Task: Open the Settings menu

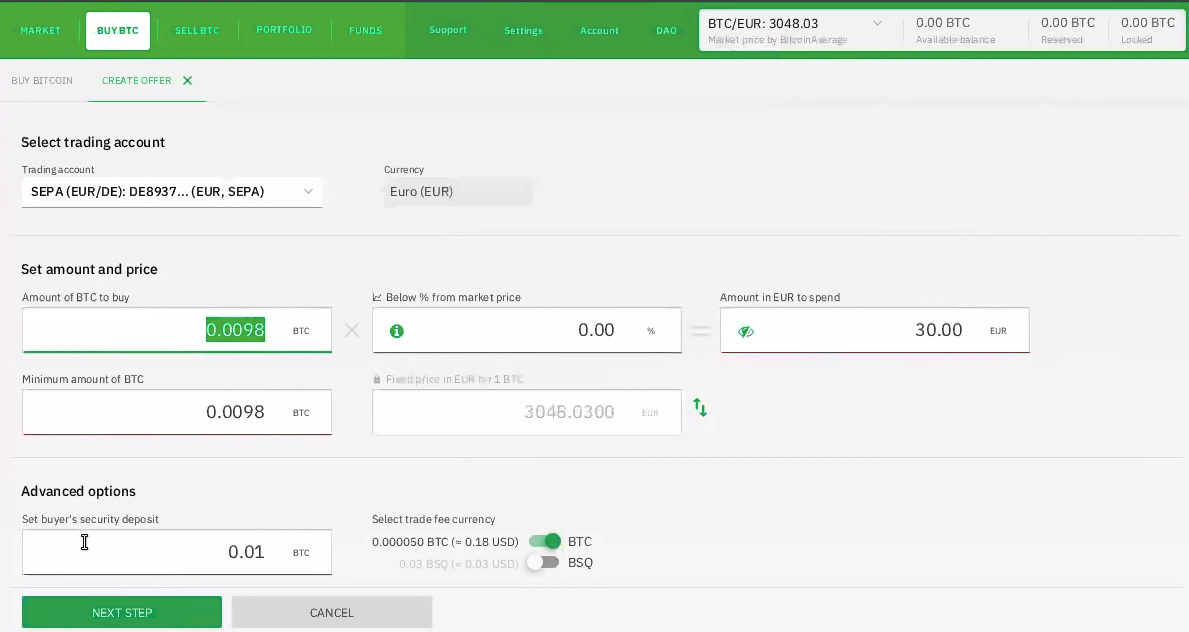Action: pos(523,30)
